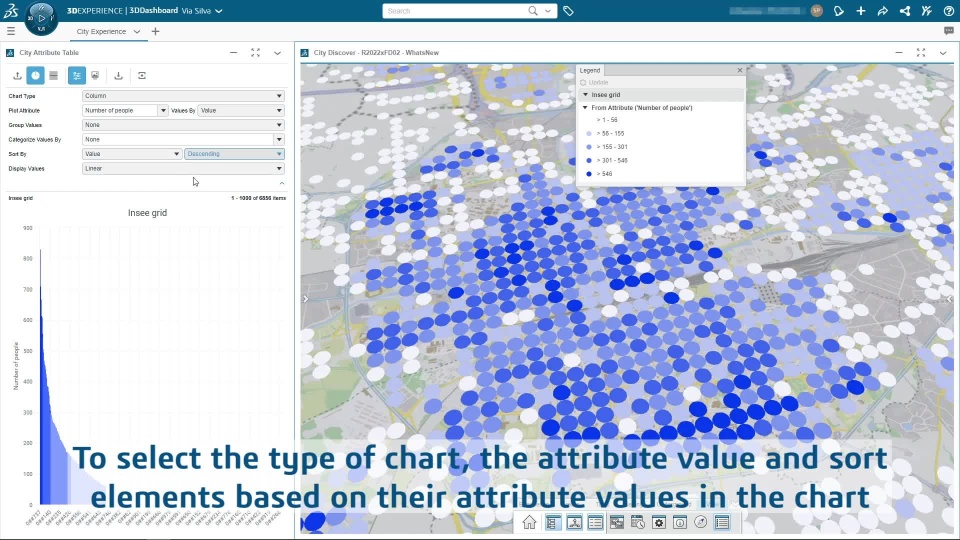Image resolution: width=960 pixels, height=540 pixels.
Task: Open City Attribute Table widget menu chevron
Action: tap(277, 53)
